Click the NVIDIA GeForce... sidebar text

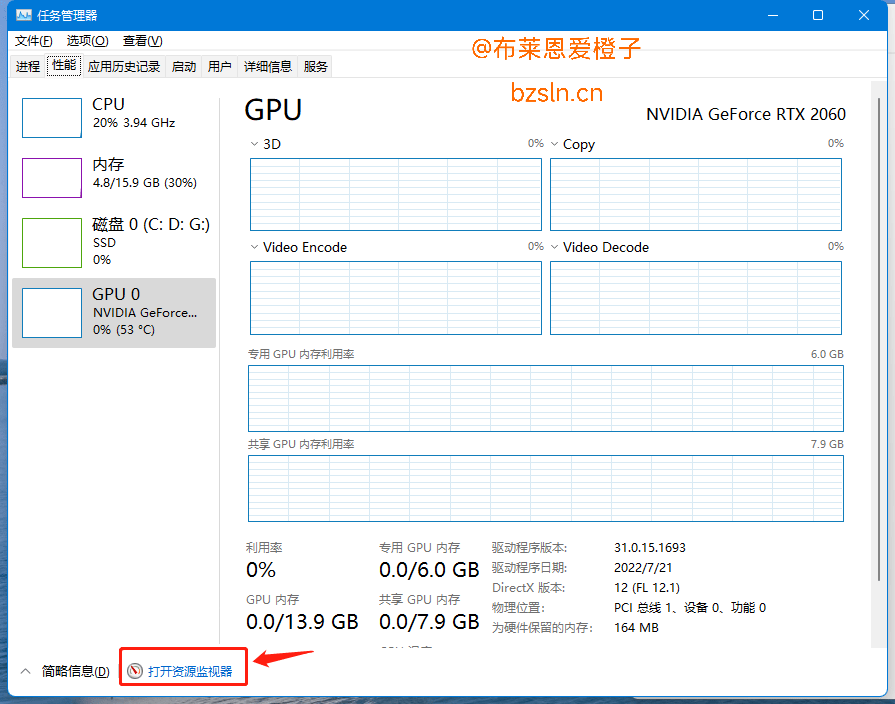pyautogui.click(x=145, y=313)
